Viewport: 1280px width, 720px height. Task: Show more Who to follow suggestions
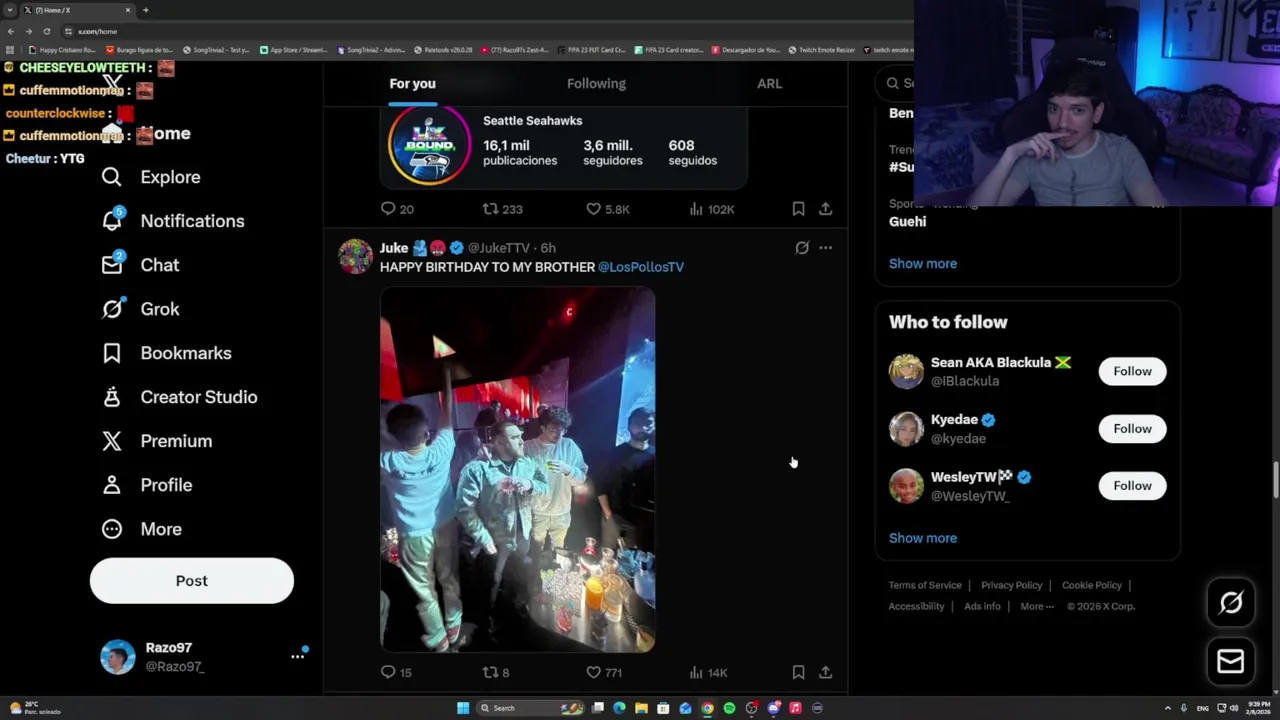click(923, 538)
